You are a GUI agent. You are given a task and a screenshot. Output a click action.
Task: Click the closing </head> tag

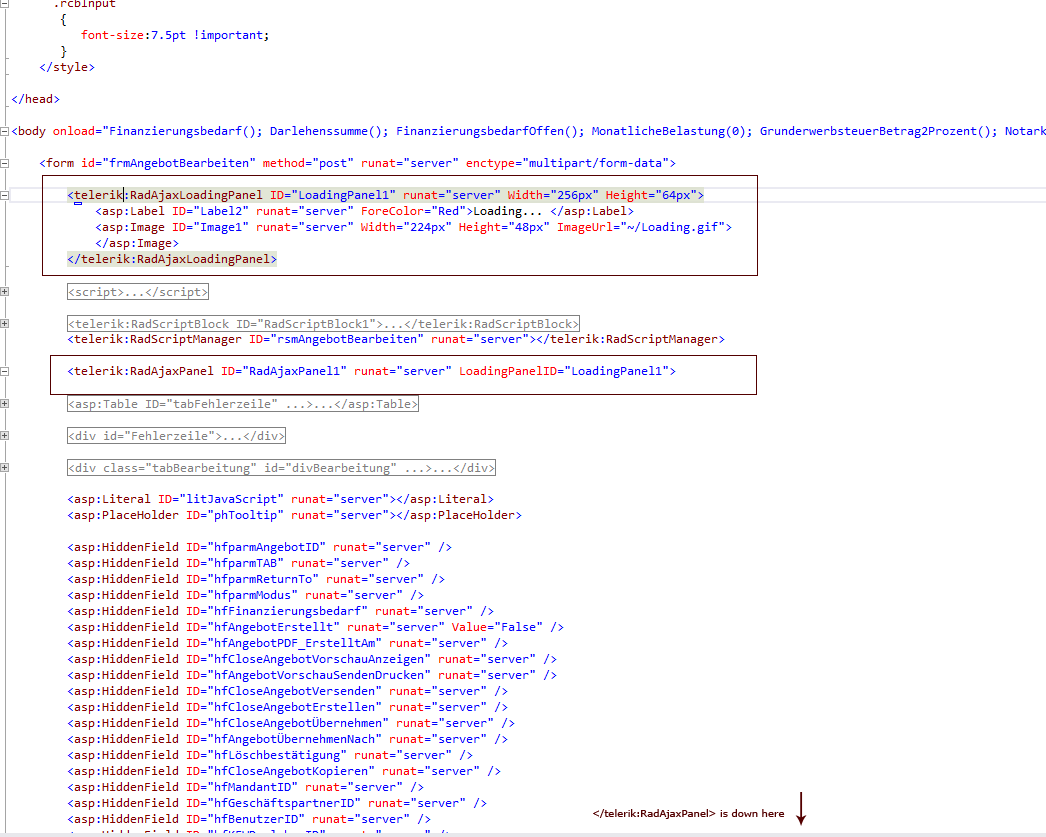pos(35,99)
